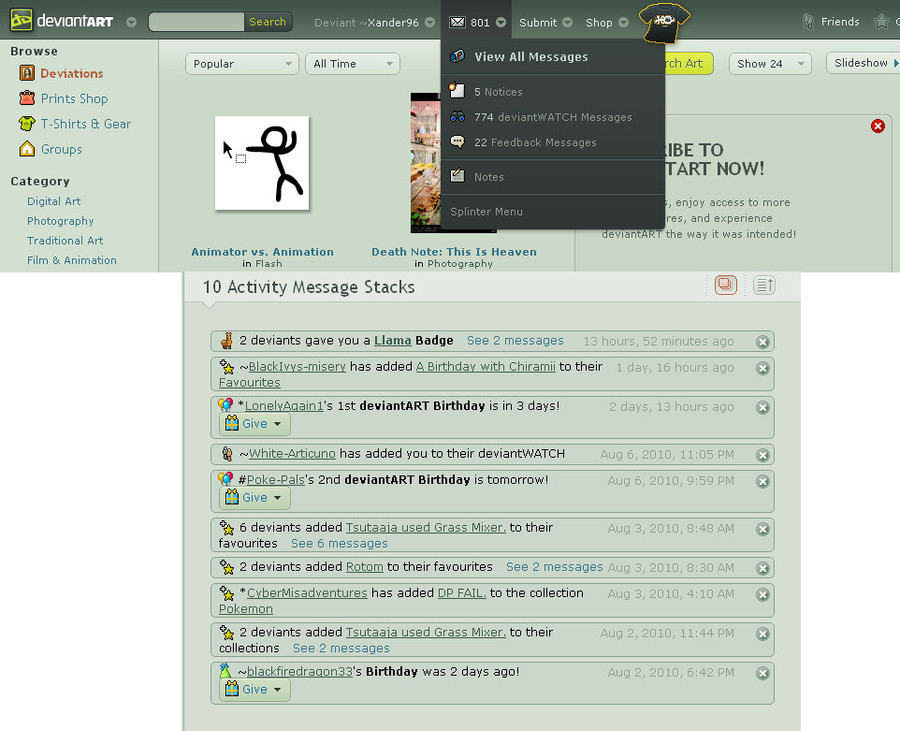The width and height of the screenshot is (900, 731).
Task: Click the Notices icon in messages menu
Action: pos(457,90)
